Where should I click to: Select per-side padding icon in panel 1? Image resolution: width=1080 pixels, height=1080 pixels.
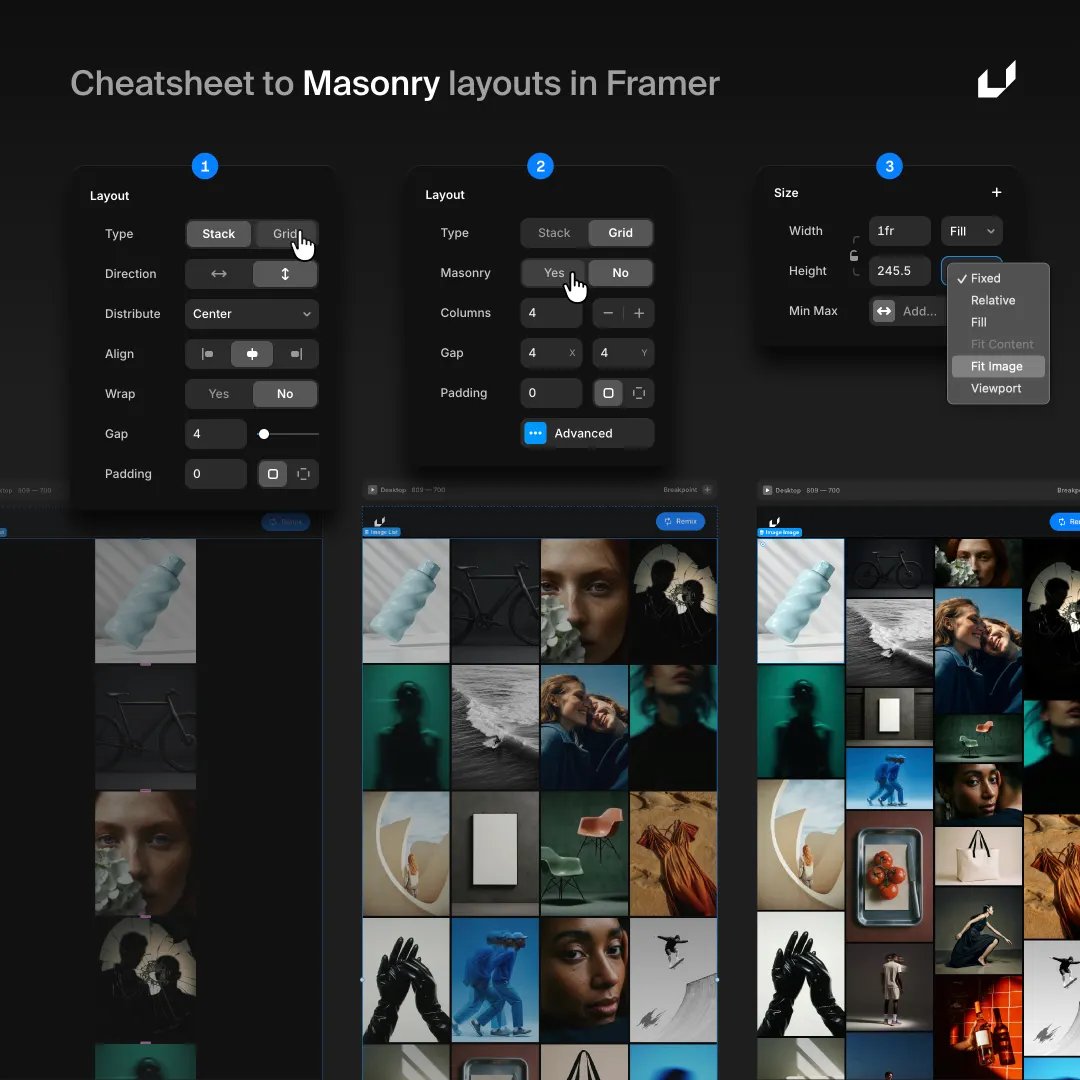pyautogui.click(x=303, y=474)
